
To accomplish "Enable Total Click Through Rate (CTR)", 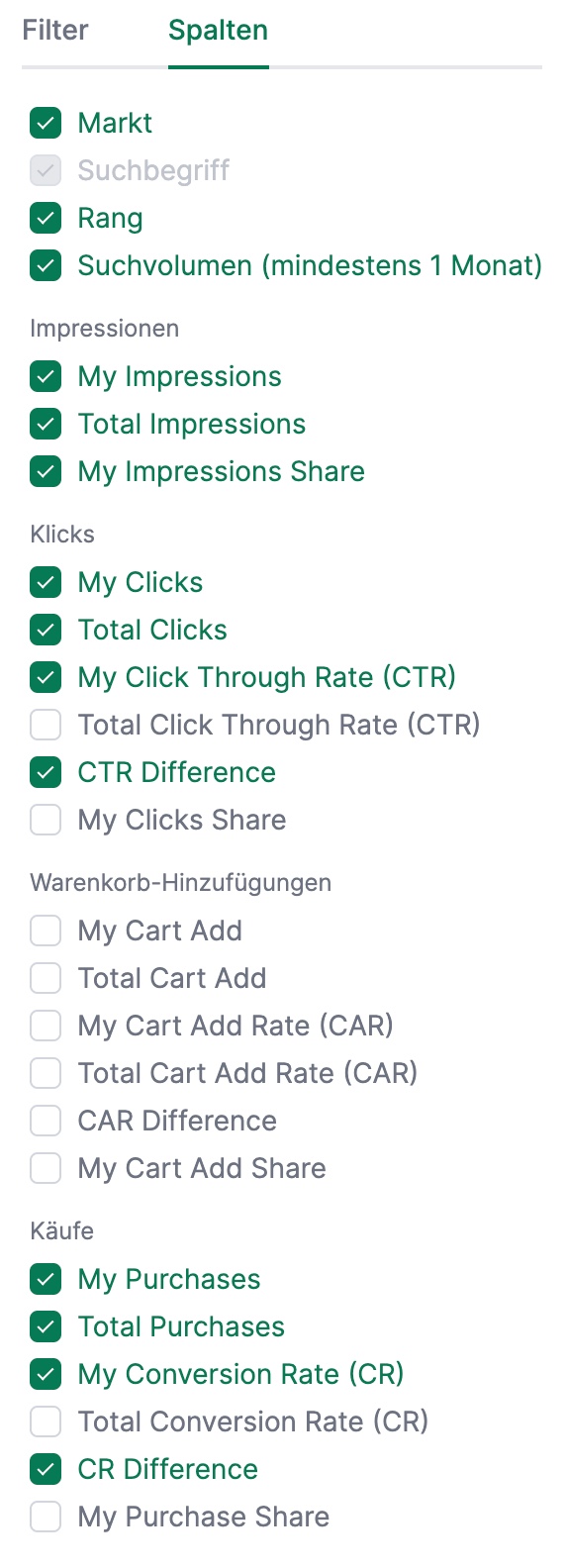I will [46, 726].
